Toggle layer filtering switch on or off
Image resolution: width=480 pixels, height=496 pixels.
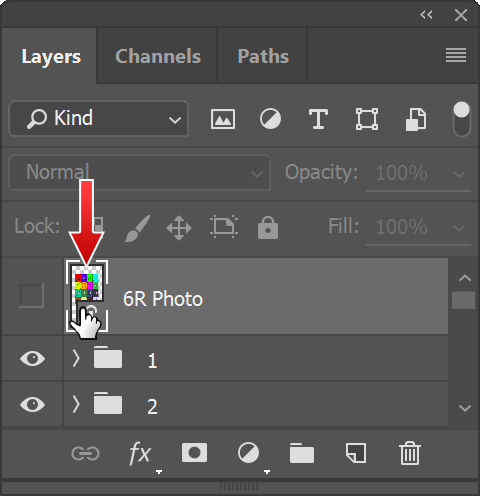coord(462,119)
